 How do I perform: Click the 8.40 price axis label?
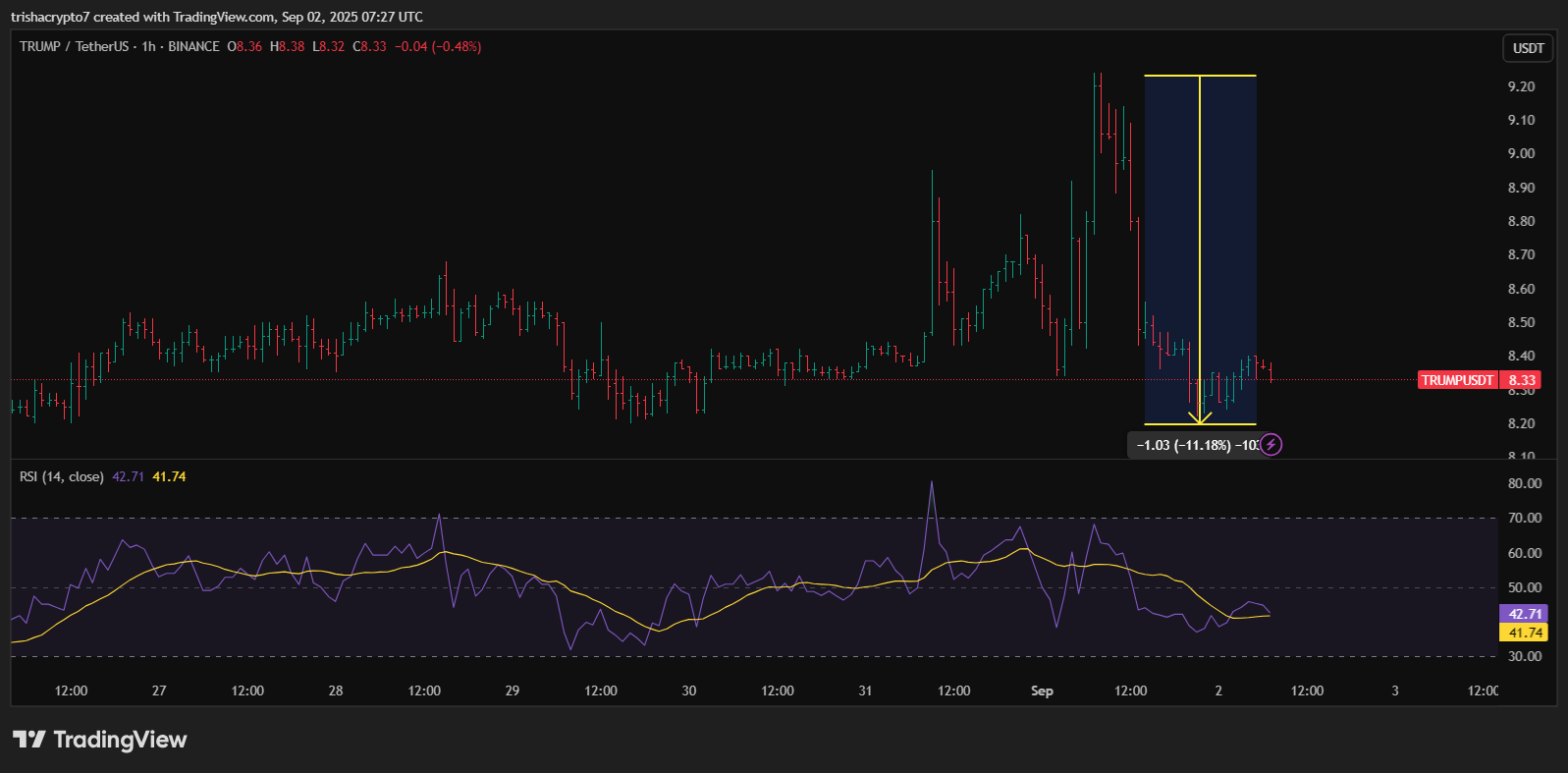tap(1521, 356)
